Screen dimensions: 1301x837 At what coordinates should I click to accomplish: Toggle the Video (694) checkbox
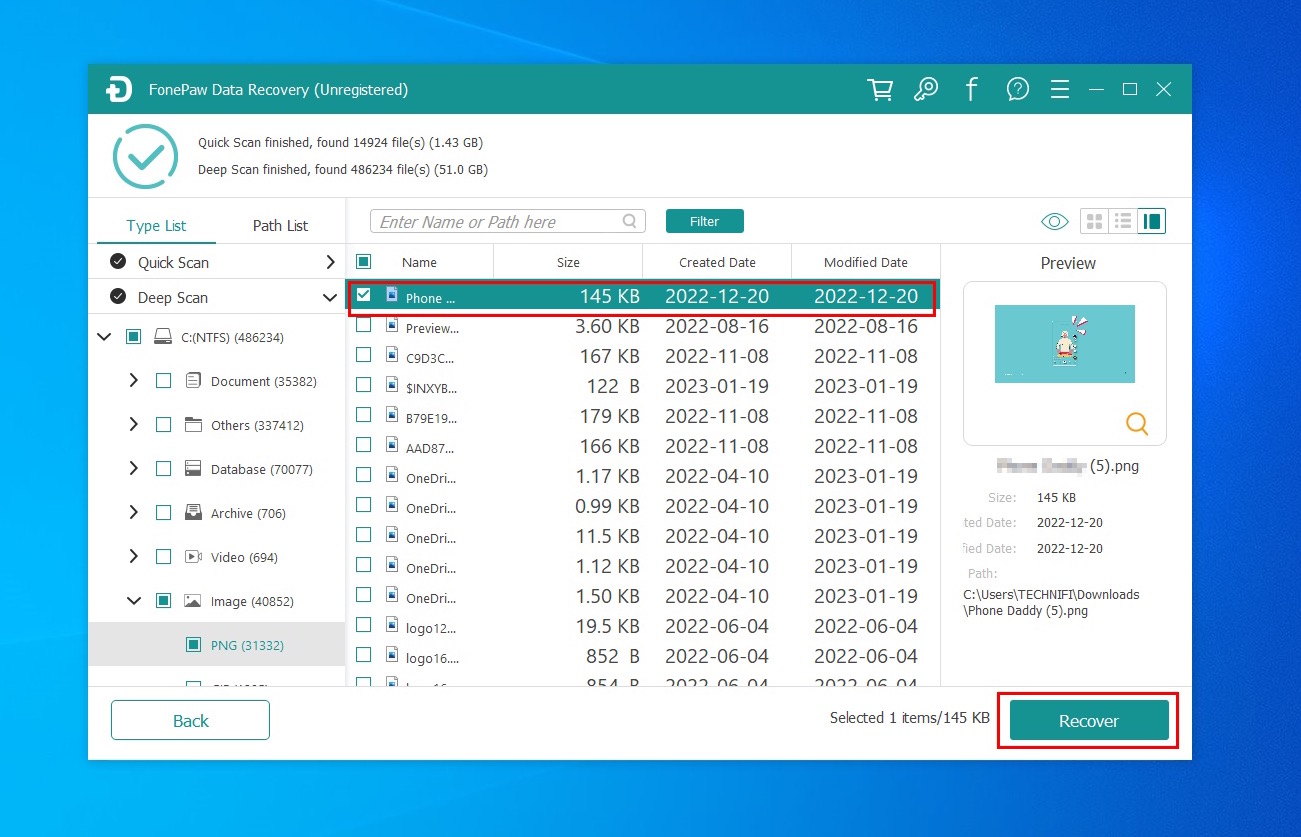[x=163, y=557]
